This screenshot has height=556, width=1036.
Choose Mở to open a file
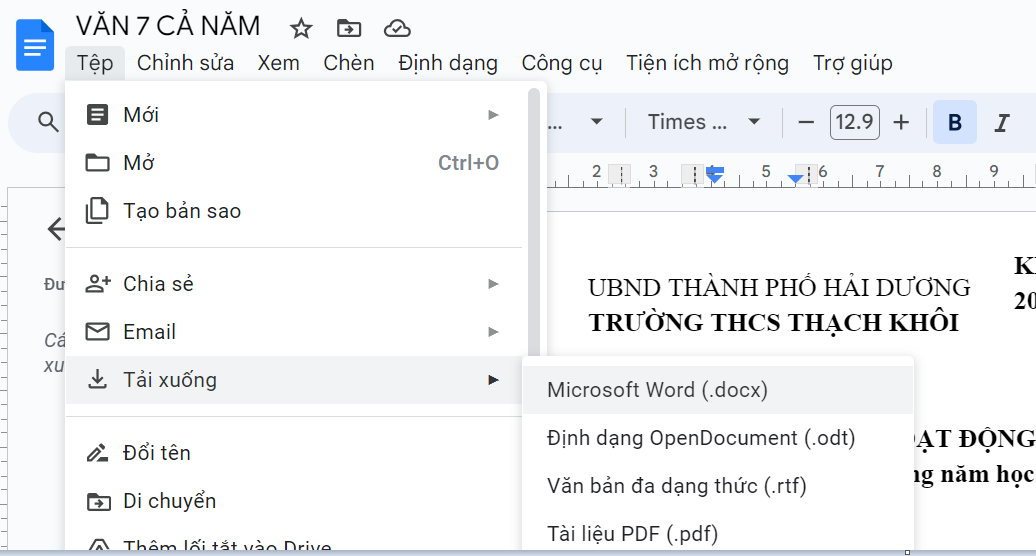(x=293, y=162)
